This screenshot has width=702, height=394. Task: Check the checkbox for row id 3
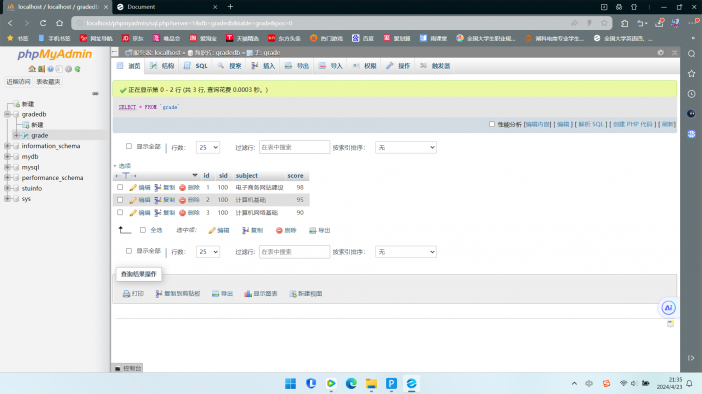click(120, 212)
